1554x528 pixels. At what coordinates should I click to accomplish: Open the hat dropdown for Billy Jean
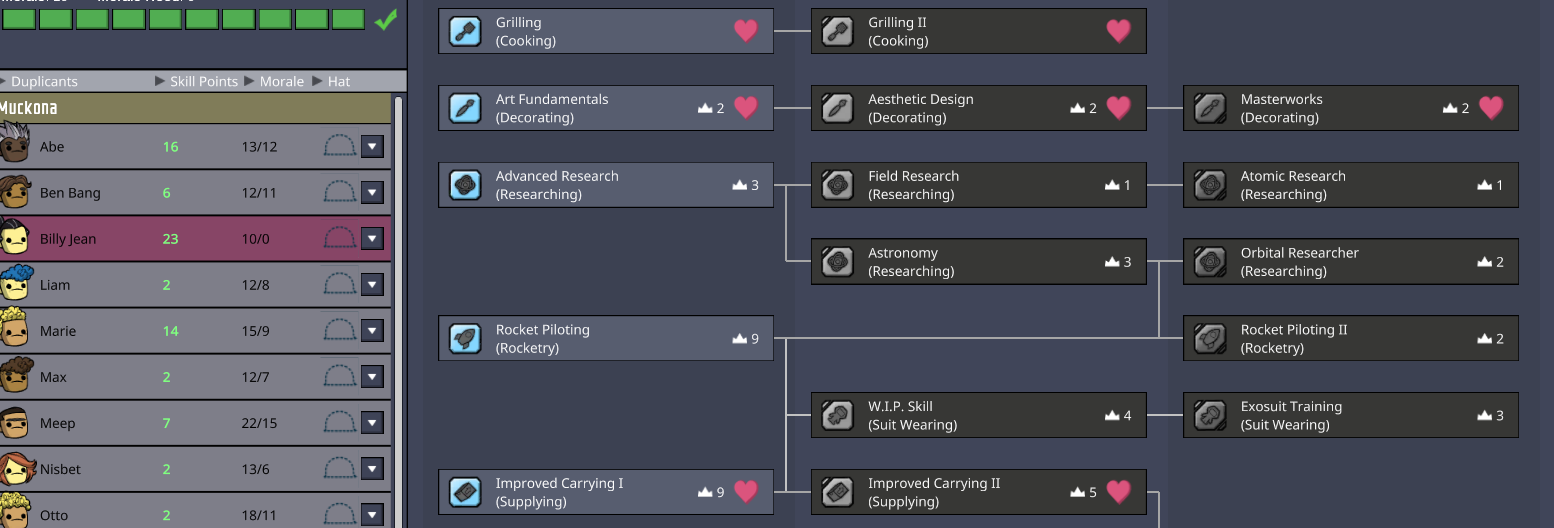click(372, 239)
